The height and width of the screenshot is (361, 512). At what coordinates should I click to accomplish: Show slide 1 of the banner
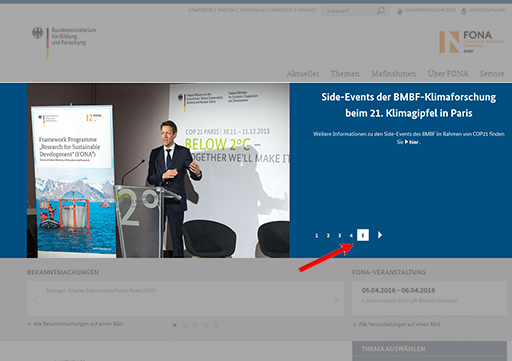point(317,235)
